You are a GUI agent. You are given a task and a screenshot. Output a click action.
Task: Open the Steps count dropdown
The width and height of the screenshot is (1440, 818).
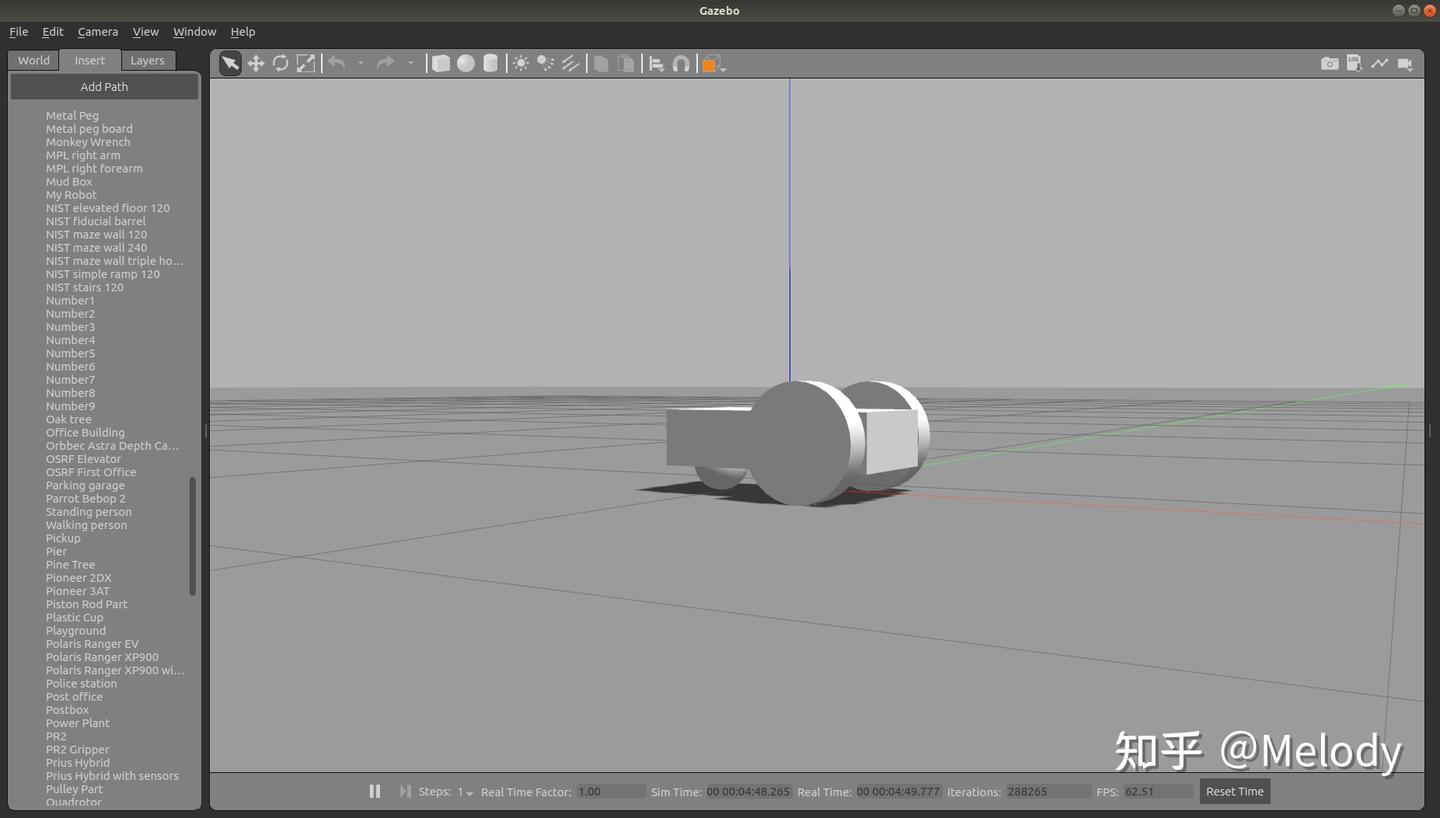[466, 792]
